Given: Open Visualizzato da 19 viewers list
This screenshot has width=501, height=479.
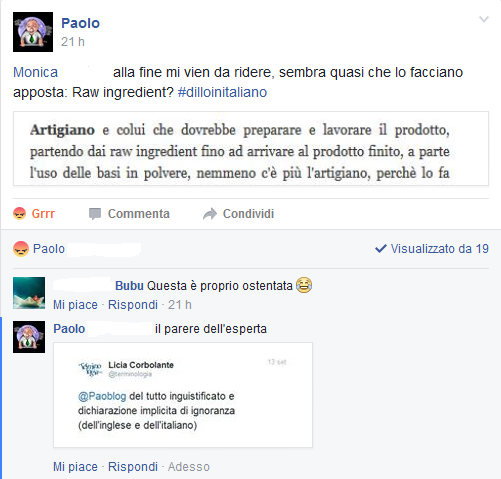Looking at the screenshot, I should pyautogui.click(x=432, y=249).
